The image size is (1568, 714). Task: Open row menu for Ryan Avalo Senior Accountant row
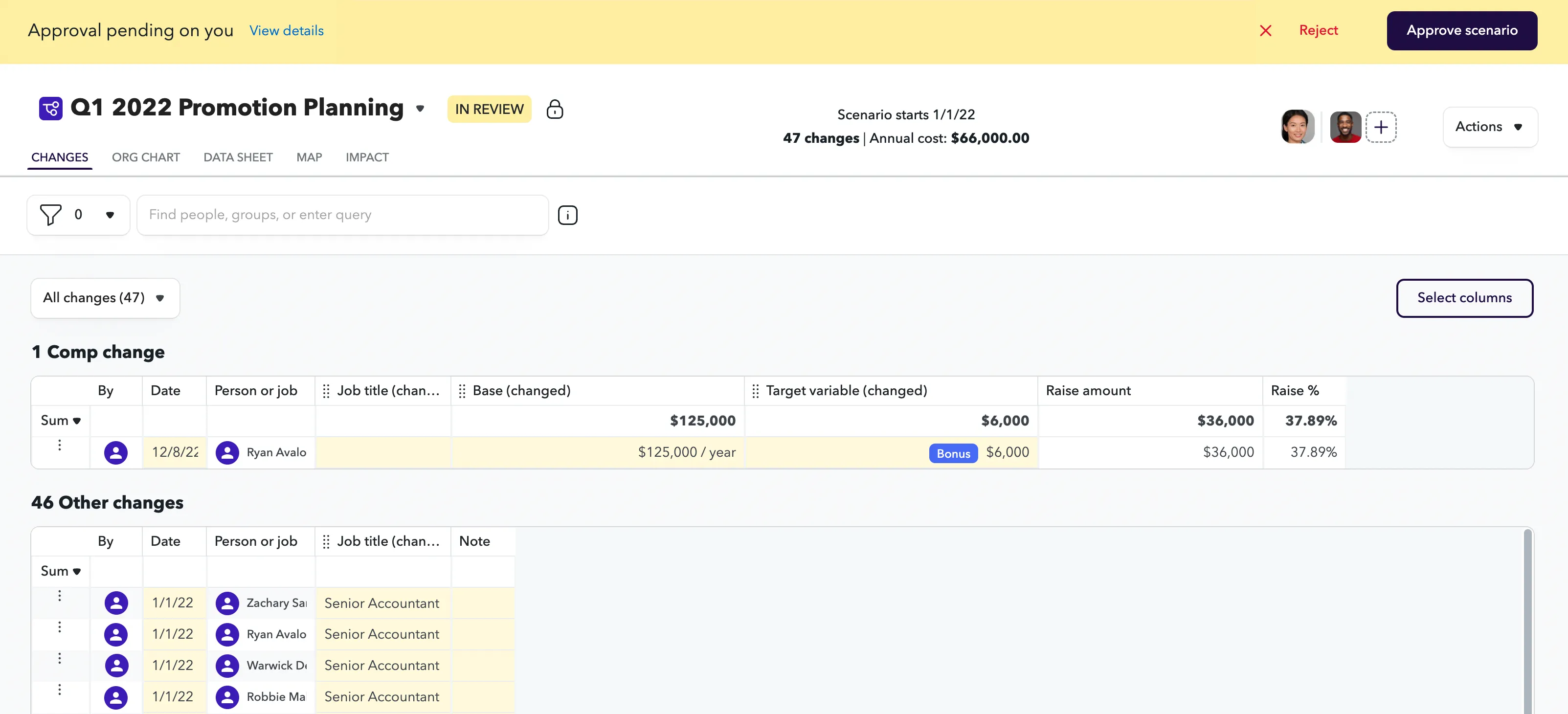tap(59, 626)
